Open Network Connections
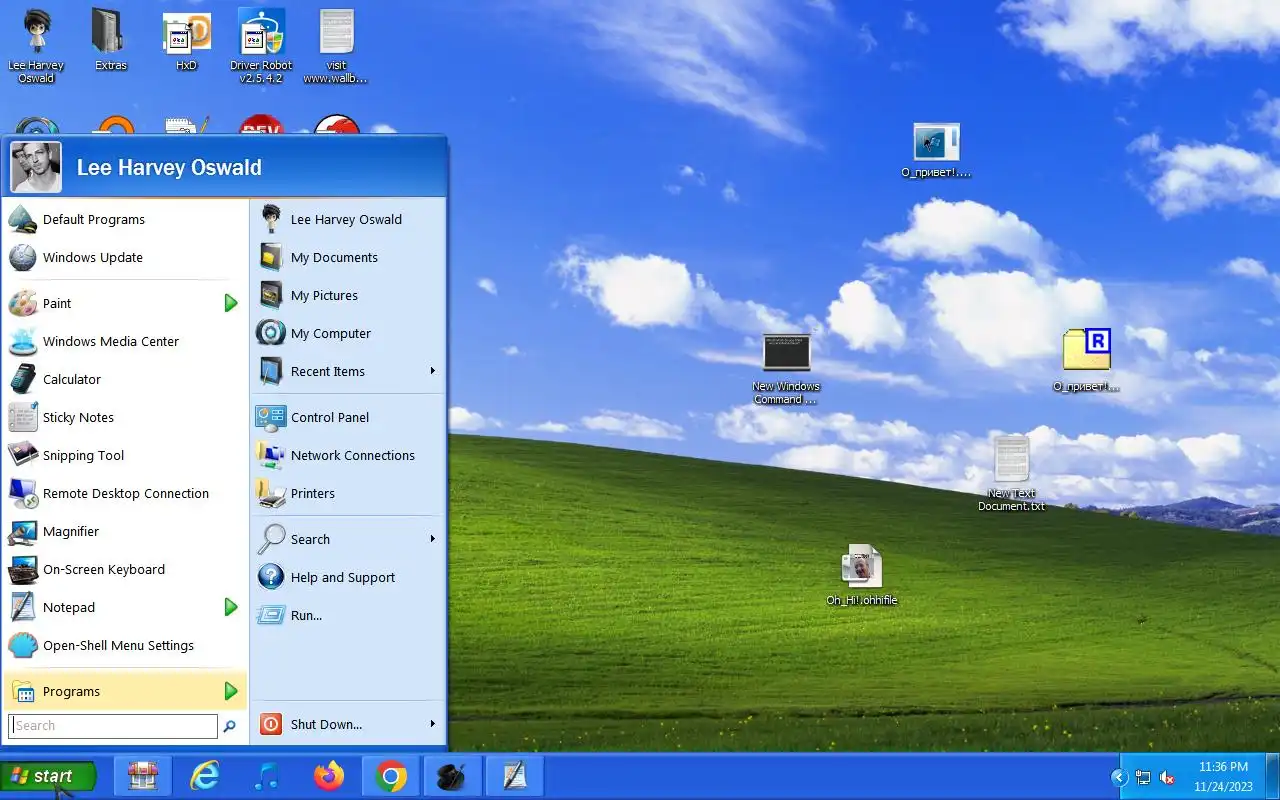 (x=347, y=455)
